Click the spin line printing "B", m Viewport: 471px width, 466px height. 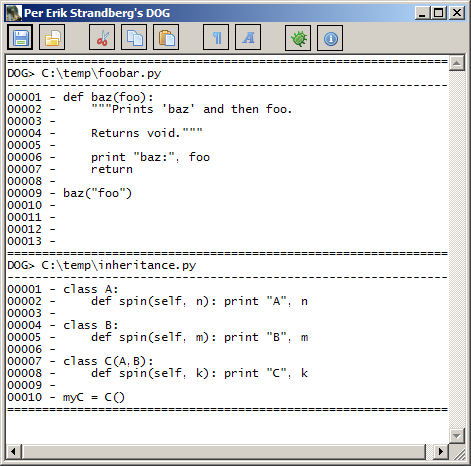click(199, 337)
